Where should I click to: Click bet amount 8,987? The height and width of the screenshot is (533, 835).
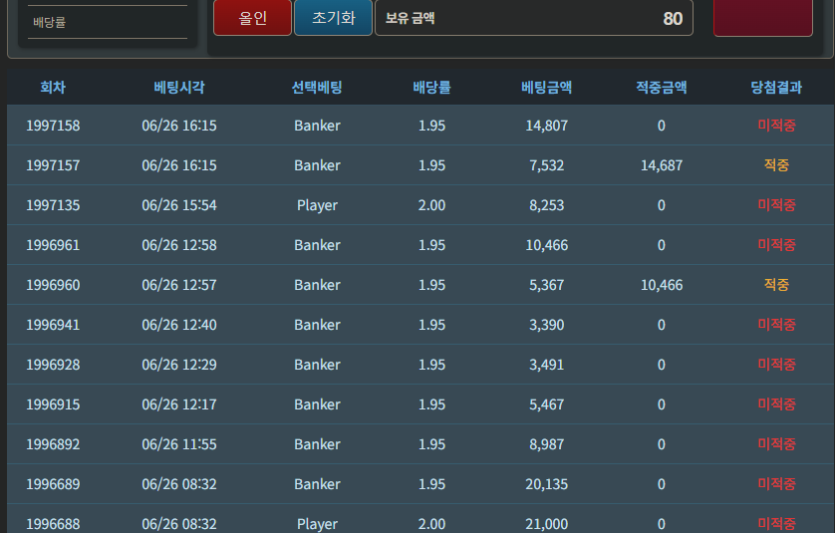click(x=546, y=445)
